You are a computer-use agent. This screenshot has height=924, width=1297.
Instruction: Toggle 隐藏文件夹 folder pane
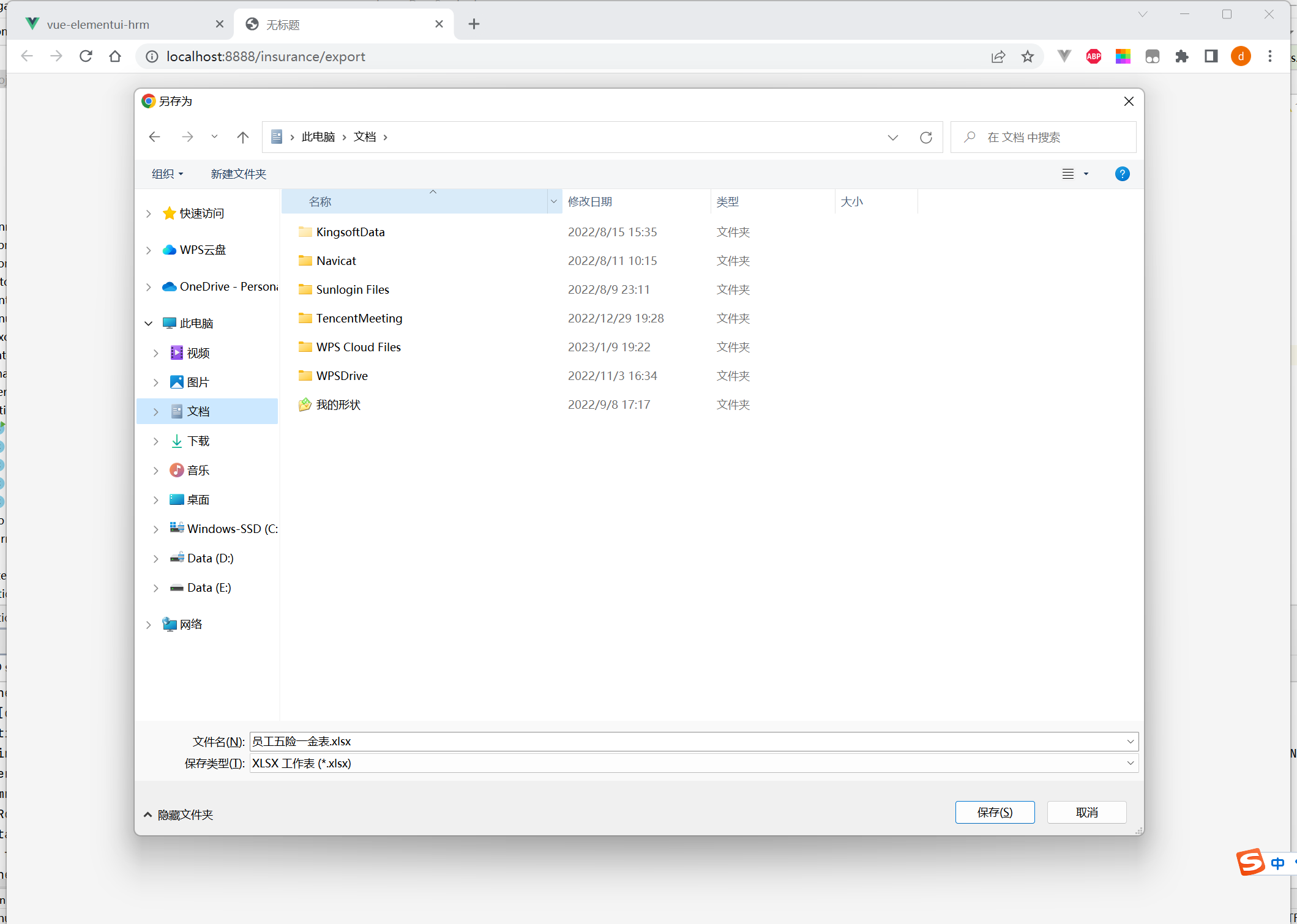(178, 814)
